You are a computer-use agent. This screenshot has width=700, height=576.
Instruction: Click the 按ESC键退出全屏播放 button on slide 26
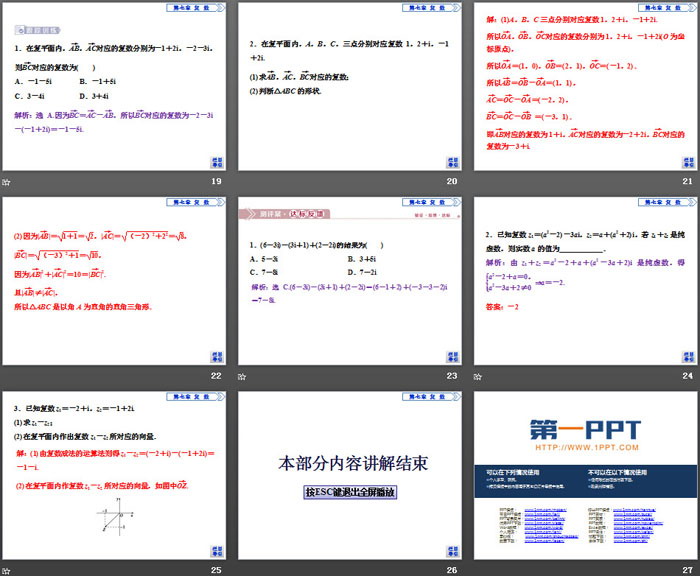(x=350, y=492)
